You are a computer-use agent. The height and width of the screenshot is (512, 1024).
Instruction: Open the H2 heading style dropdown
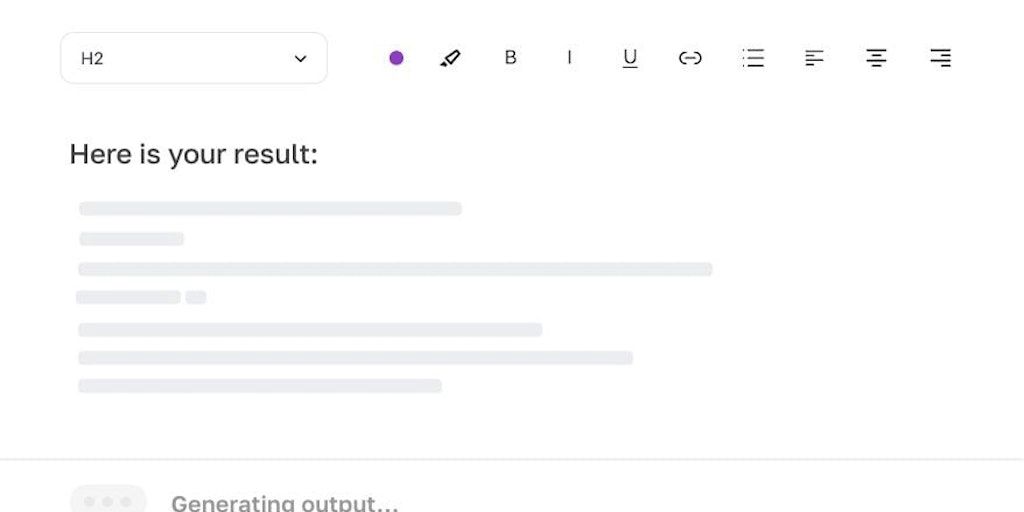(x=193, y=58)
